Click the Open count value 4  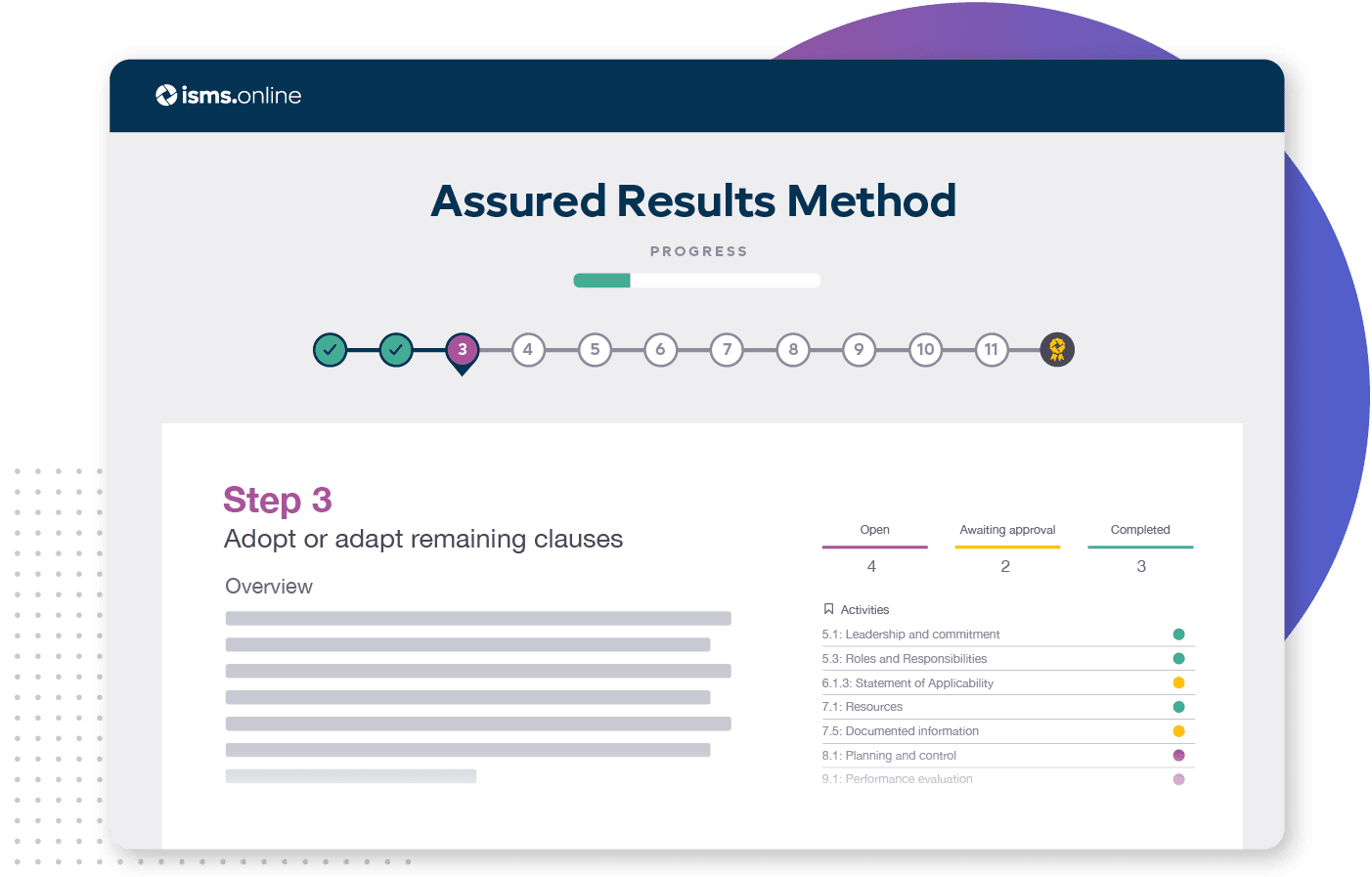pos(871,567)
